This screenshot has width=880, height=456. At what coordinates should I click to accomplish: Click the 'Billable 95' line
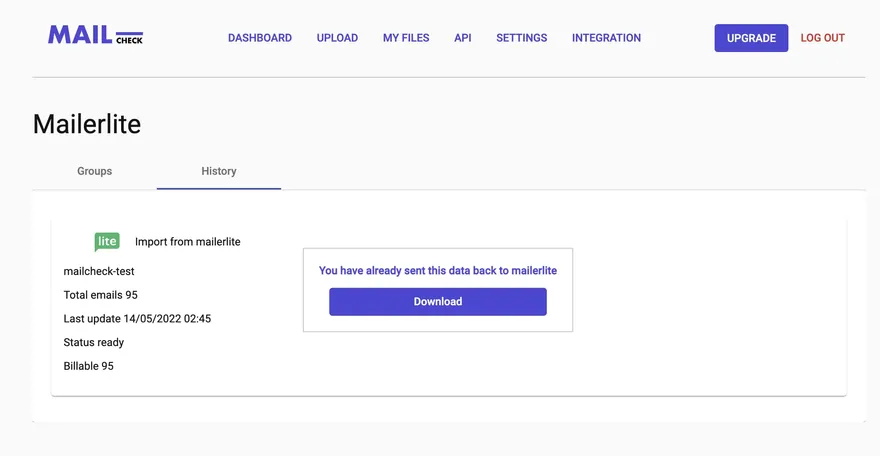(88, 366)
